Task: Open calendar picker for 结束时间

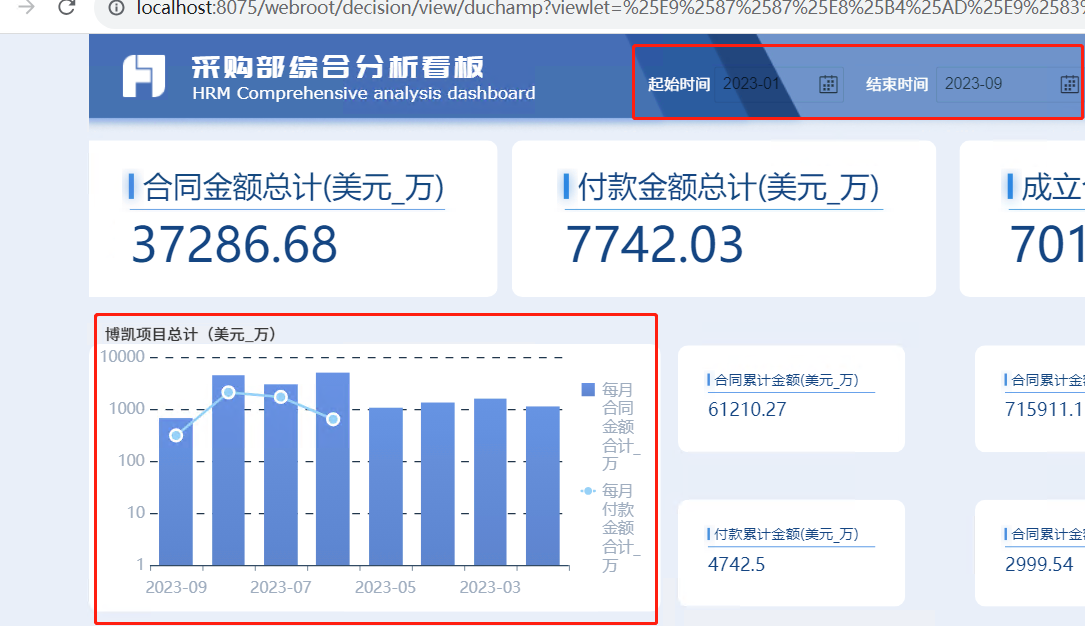Action: 1069,84
